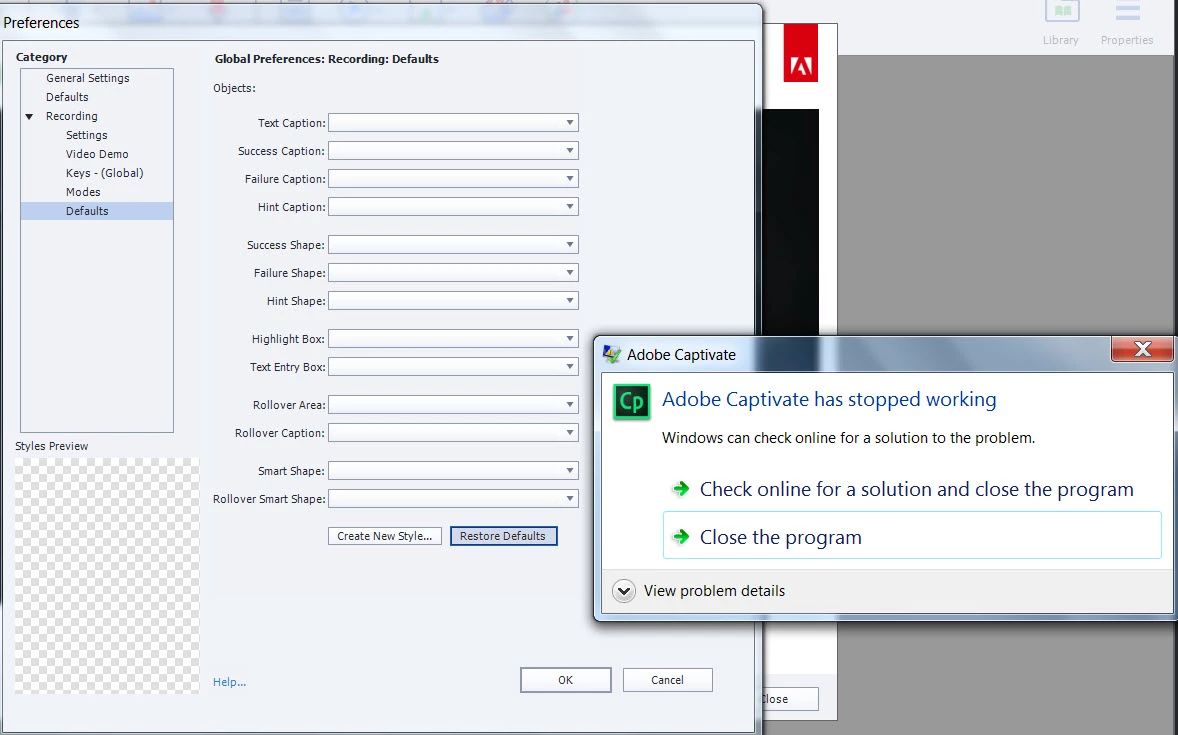This screenshot has height=735, width=1178.
Task: Open Hint Shape style dropdown
Action: coord(453,301)
